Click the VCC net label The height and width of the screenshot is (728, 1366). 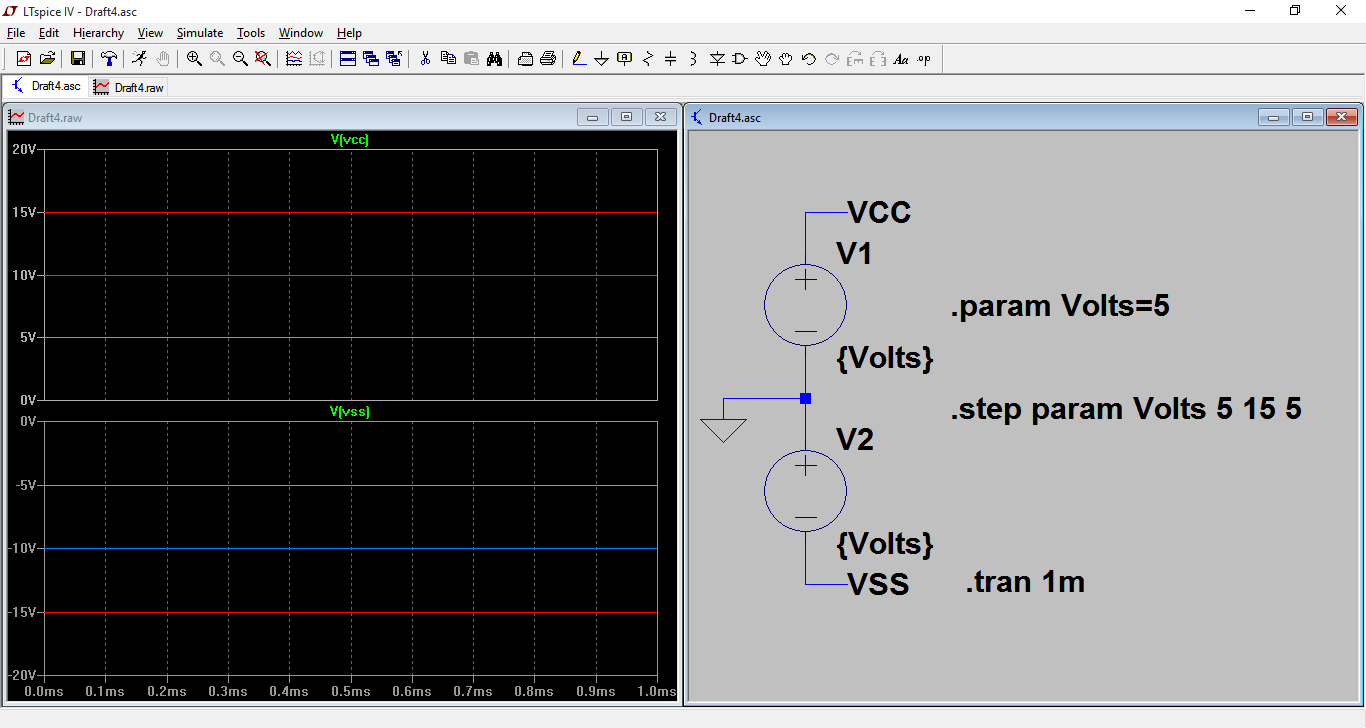879,212
